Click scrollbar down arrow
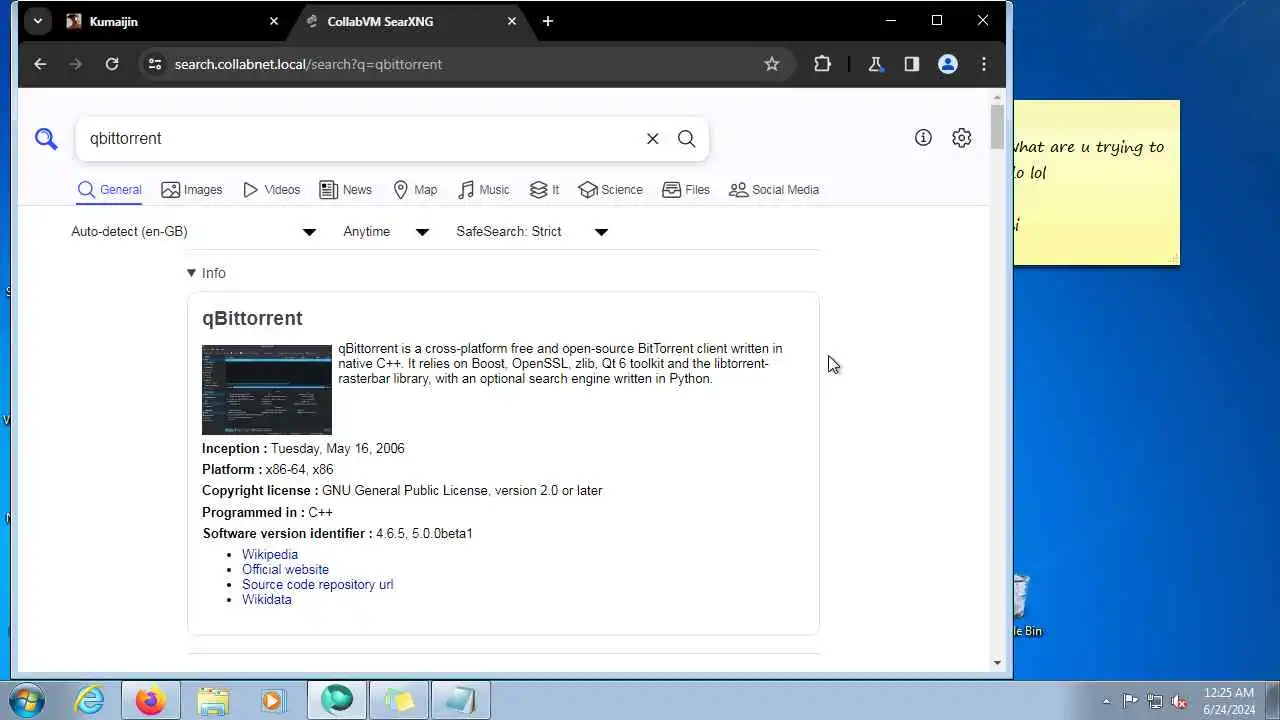The height and width of the screenshot is (720, 1280). (x=997, y=662)
